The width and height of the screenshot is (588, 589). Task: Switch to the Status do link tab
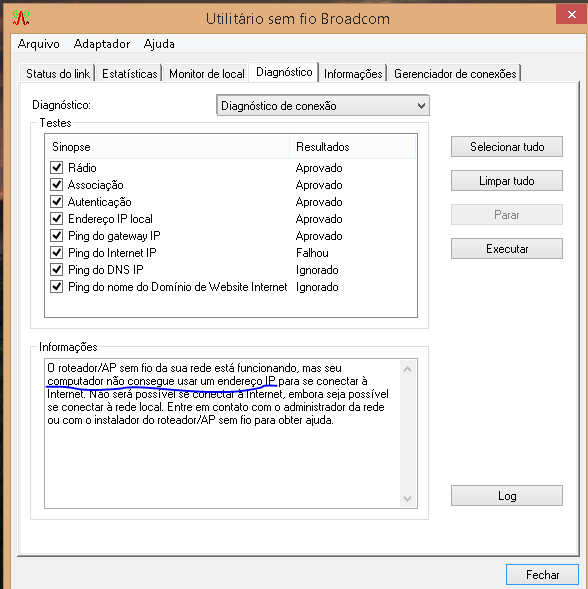click(x=58, y=73)
